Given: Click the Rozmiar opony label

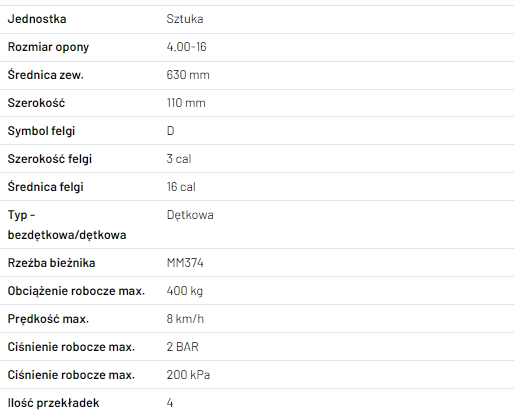Looking at the screenshot, I should [48, 47].
